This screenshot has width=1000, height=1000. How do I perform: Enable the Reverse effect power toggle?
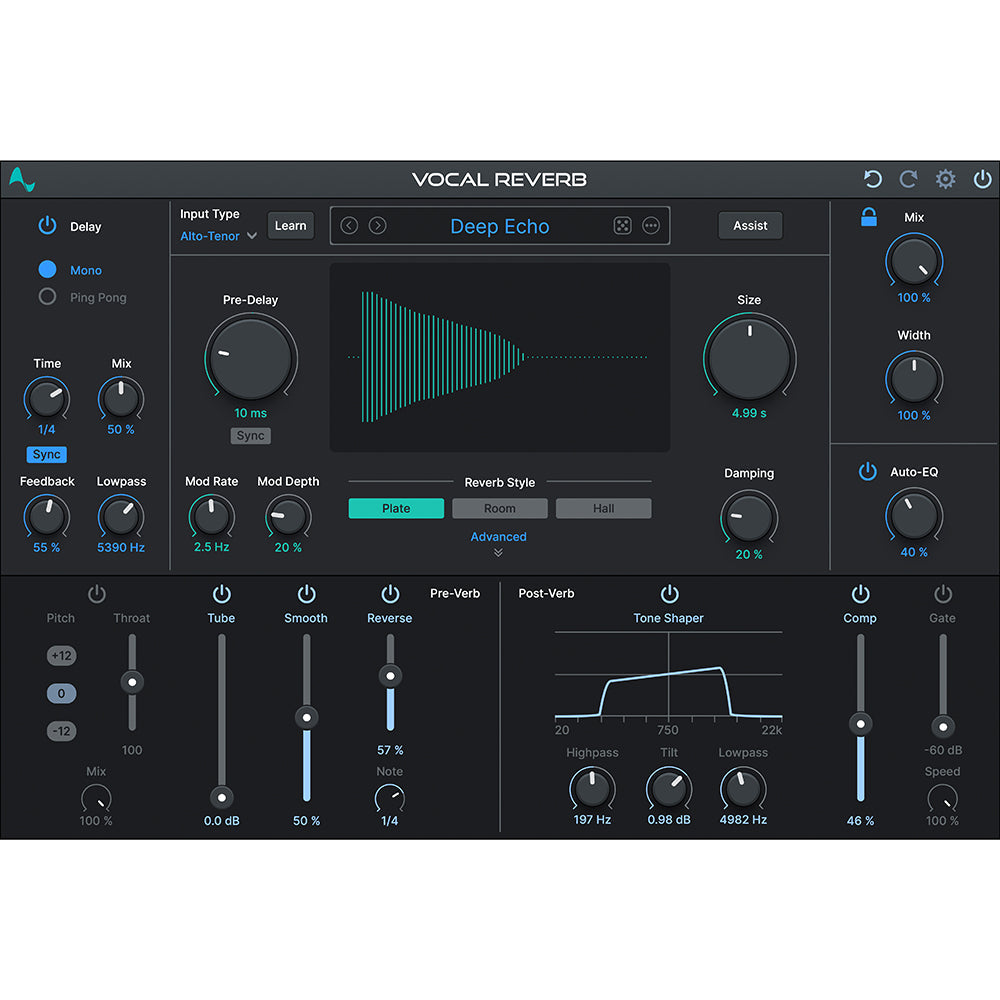(x=390, y=593)
